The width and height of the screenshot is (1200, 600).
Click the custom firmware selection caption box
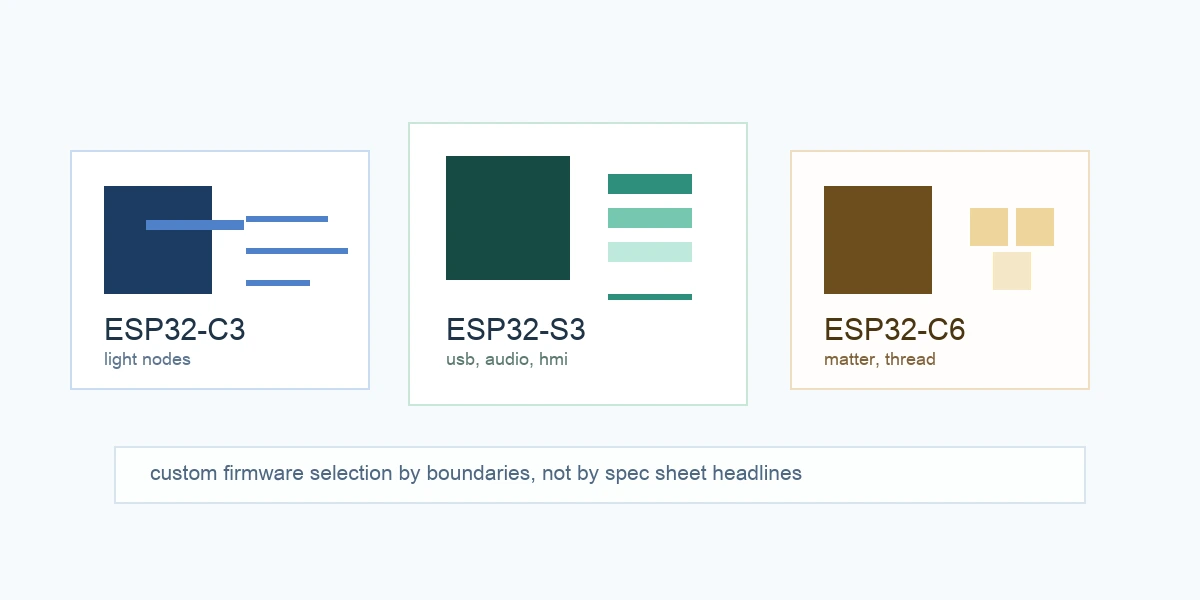point(600,475)
